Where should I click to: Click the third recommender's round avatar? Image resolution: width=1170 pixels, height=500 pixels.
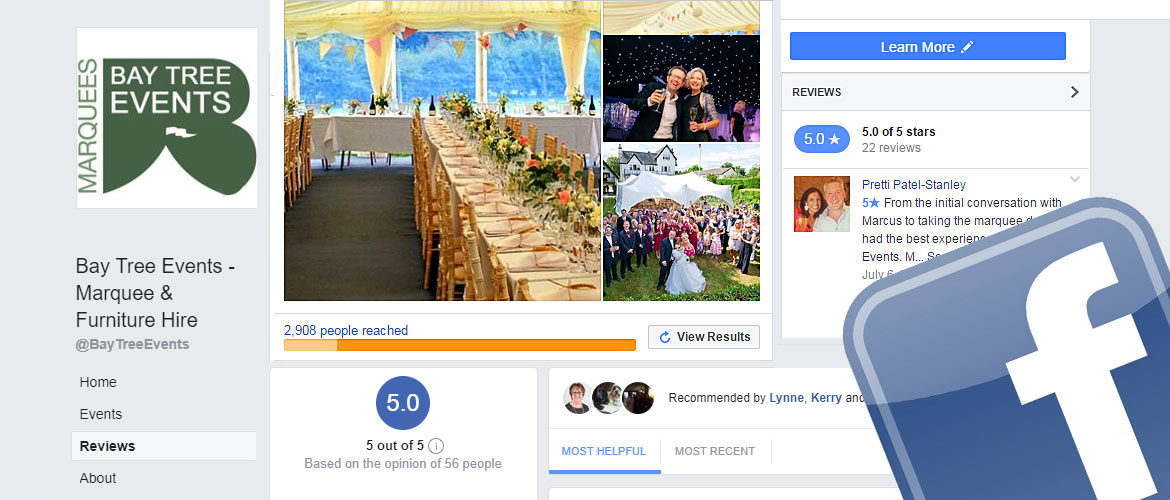(x=638, y=398)
